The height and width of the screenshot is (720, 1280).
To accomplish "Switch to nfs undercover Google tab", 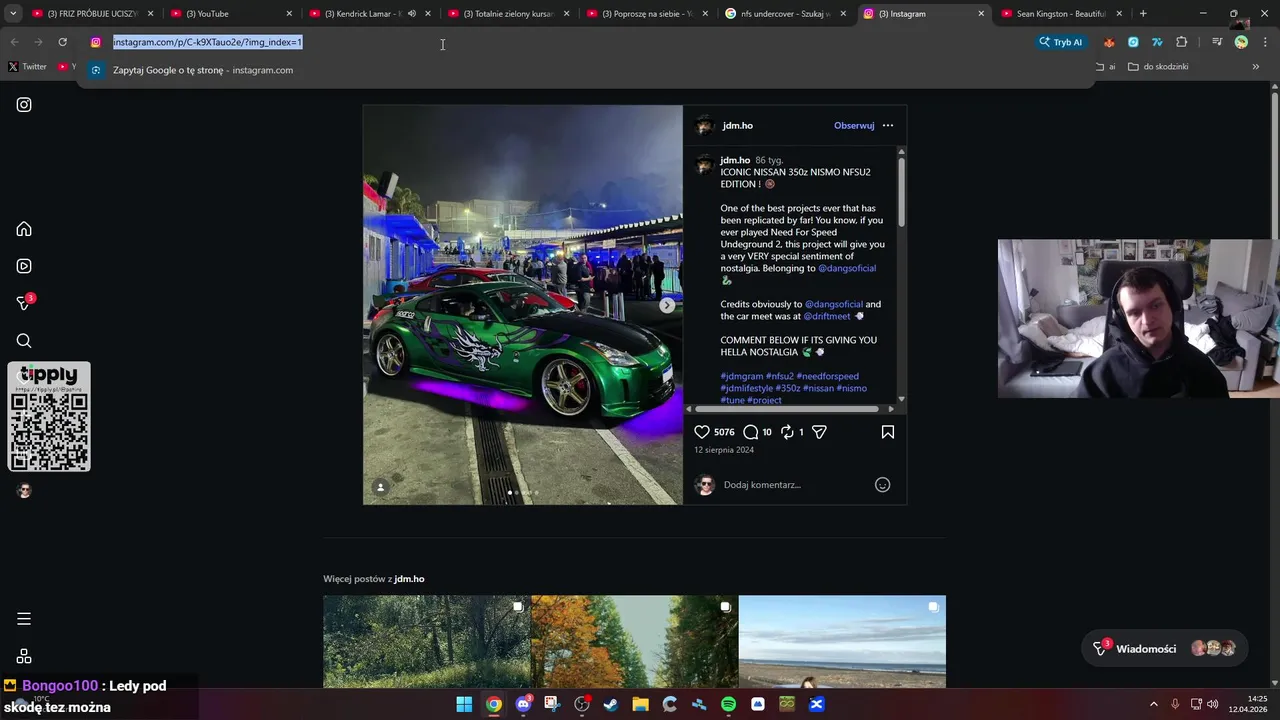I will click(786, 14).
